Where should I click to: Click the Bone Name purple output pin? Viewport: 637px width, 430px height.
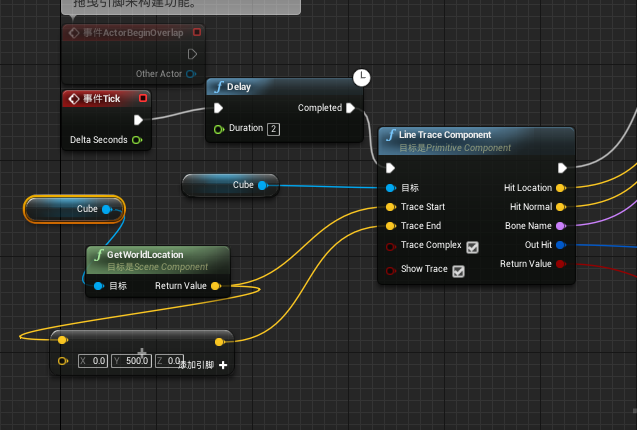[x=560, y=226]
